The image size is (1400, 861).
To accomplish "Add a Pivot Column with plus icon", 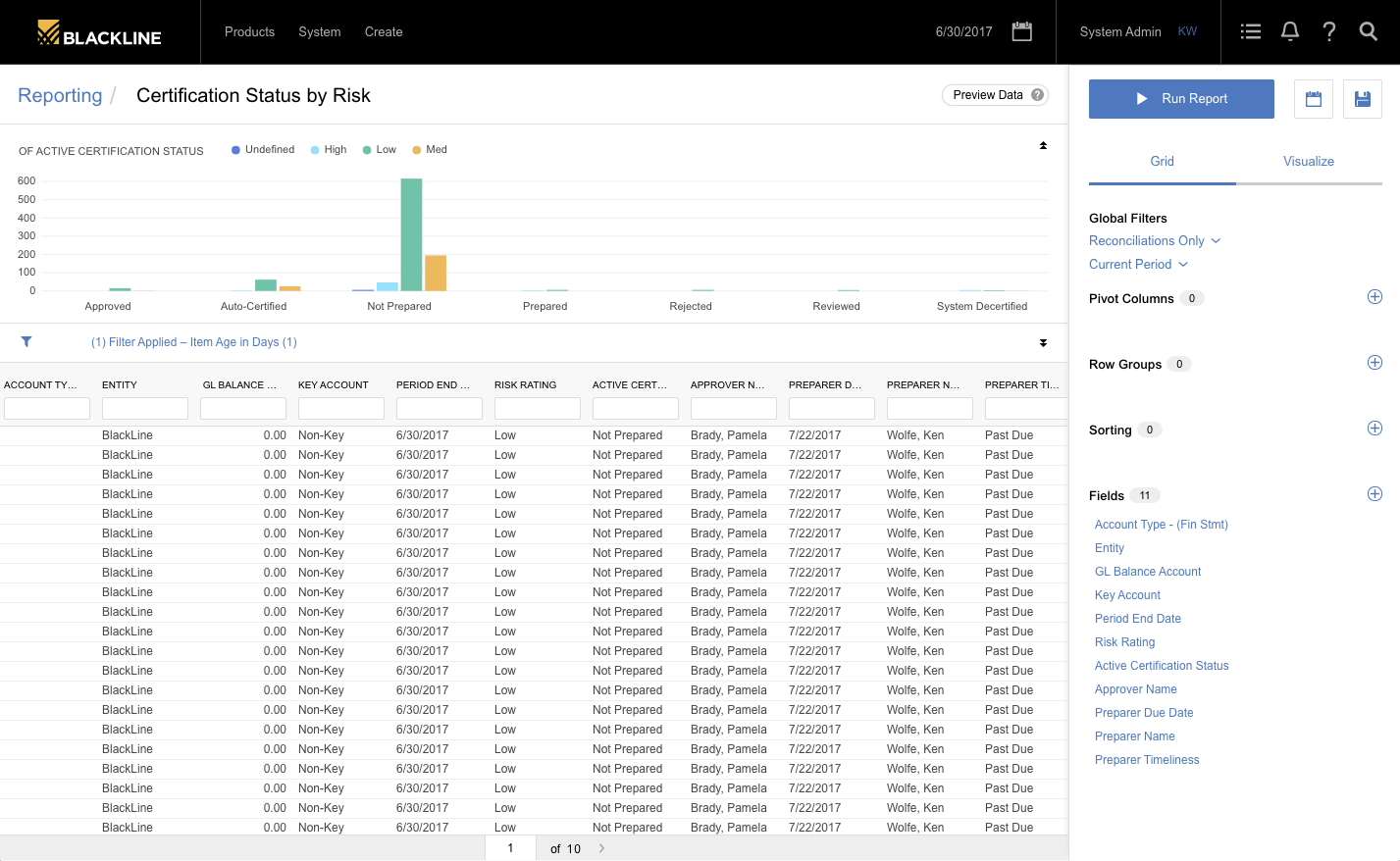I will pyautogui.click(x=1374, y=297).
